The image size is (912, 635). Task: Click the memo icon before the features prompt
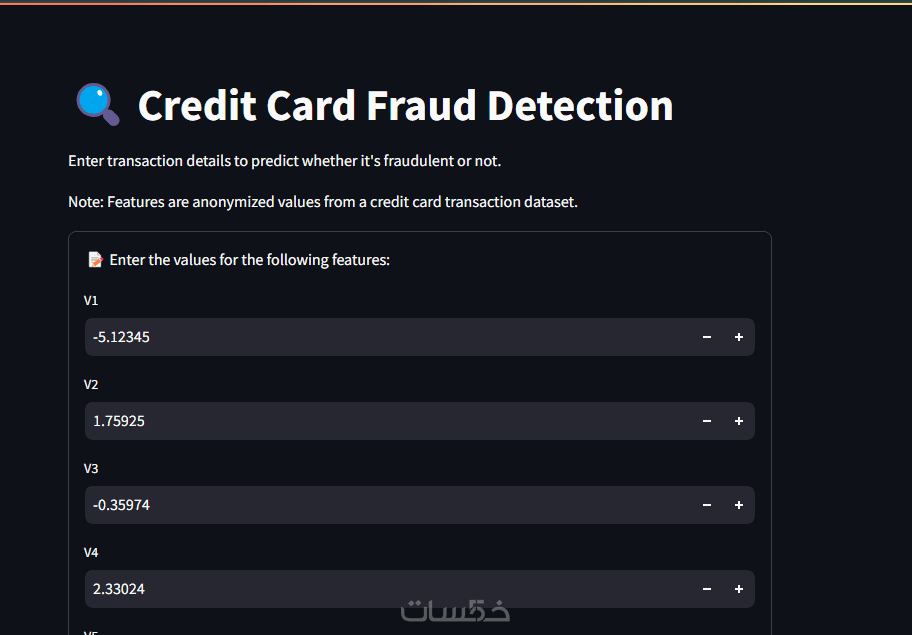point(96,260)
